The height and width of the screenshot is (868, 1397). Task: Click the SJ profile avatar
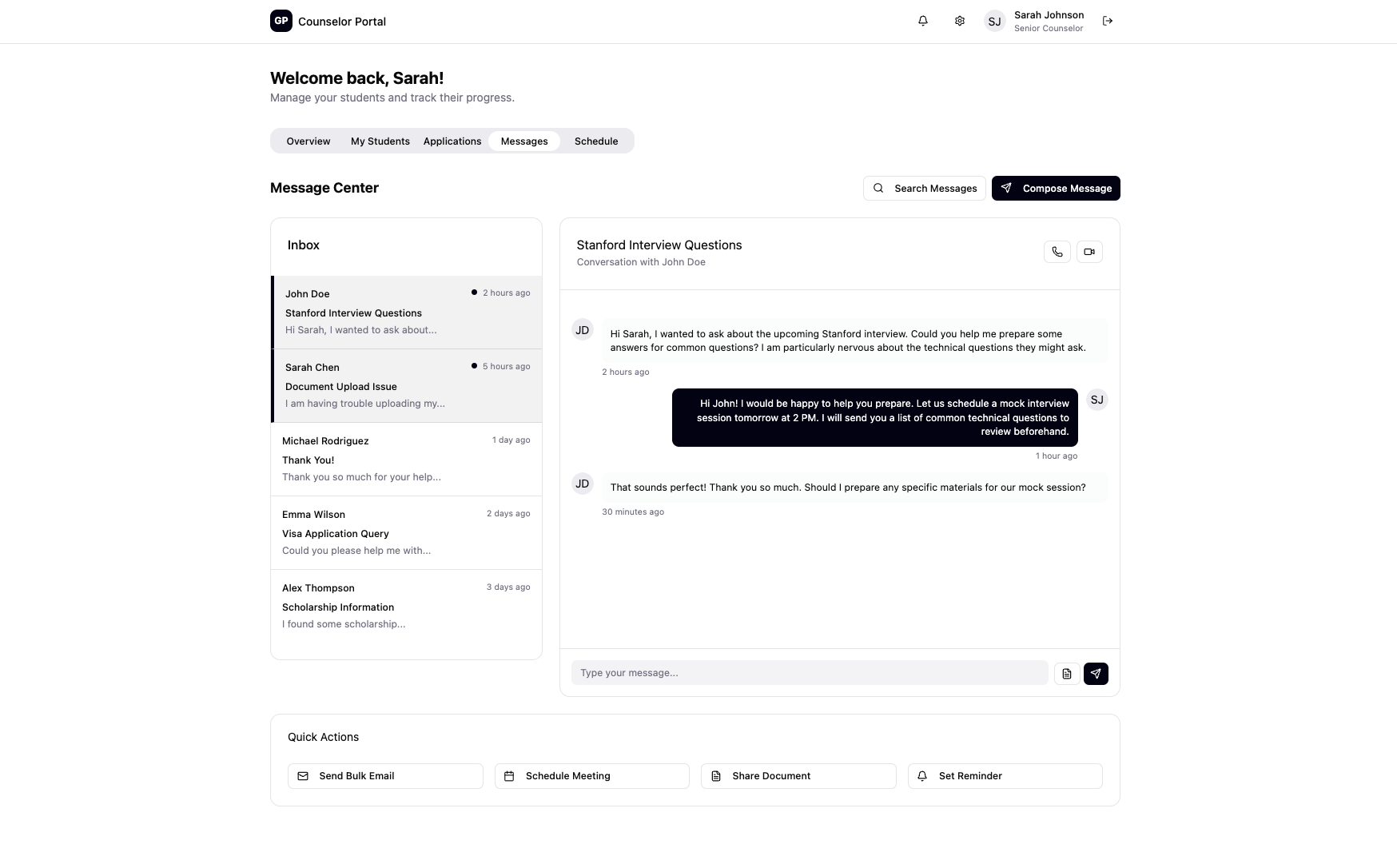tap(994, 22)
